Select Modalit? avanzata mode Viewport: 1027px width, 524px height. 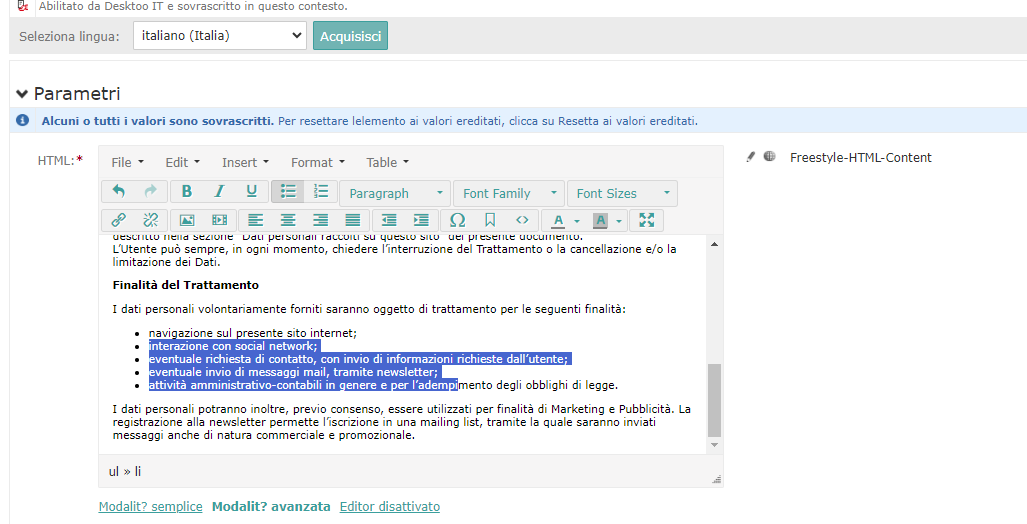click(x=271, y=506)
